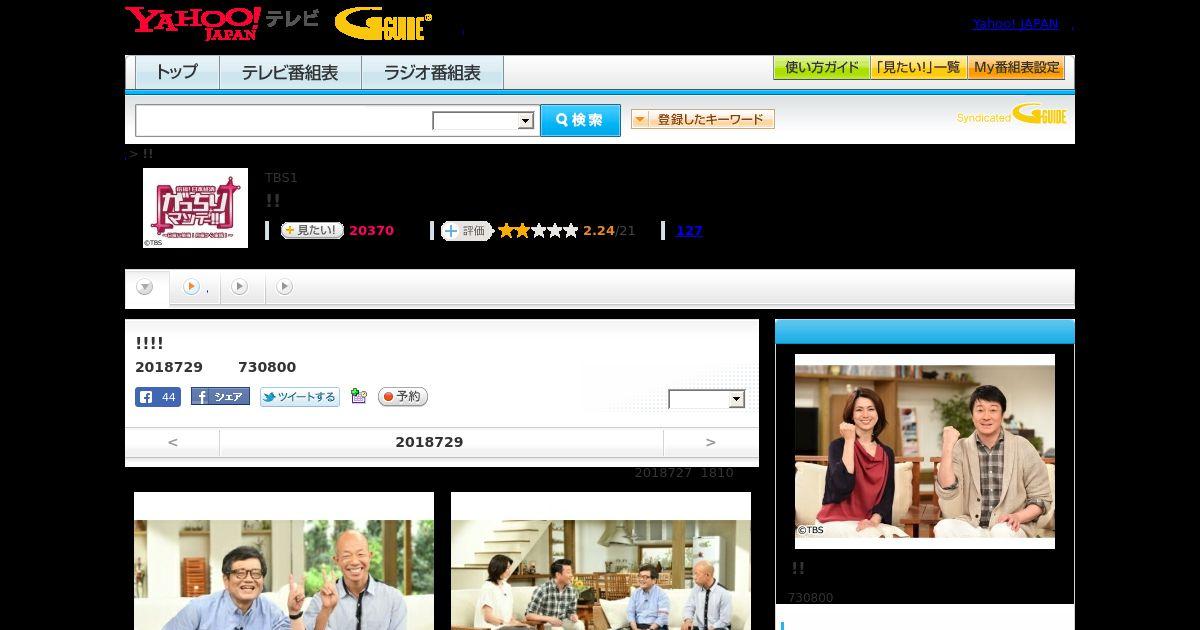Open My番組表設定
The image size is (1200, 630).
coord(1016,68)
